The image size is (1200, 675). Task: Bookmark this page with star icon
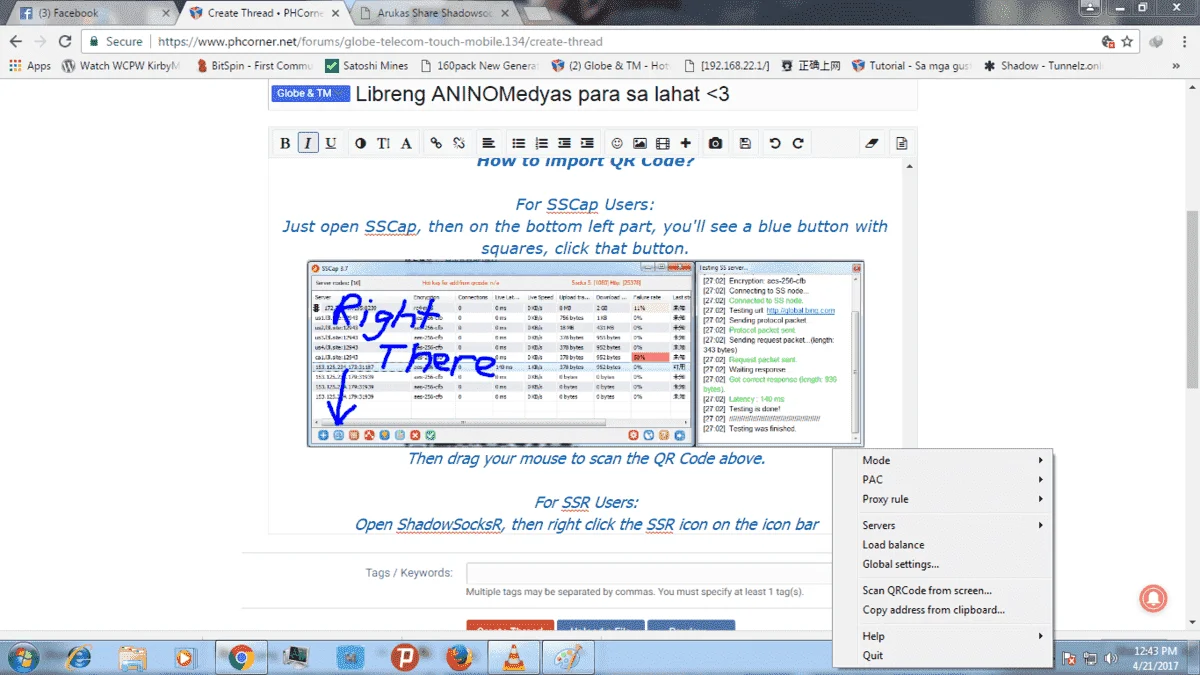pos(1127,42)
